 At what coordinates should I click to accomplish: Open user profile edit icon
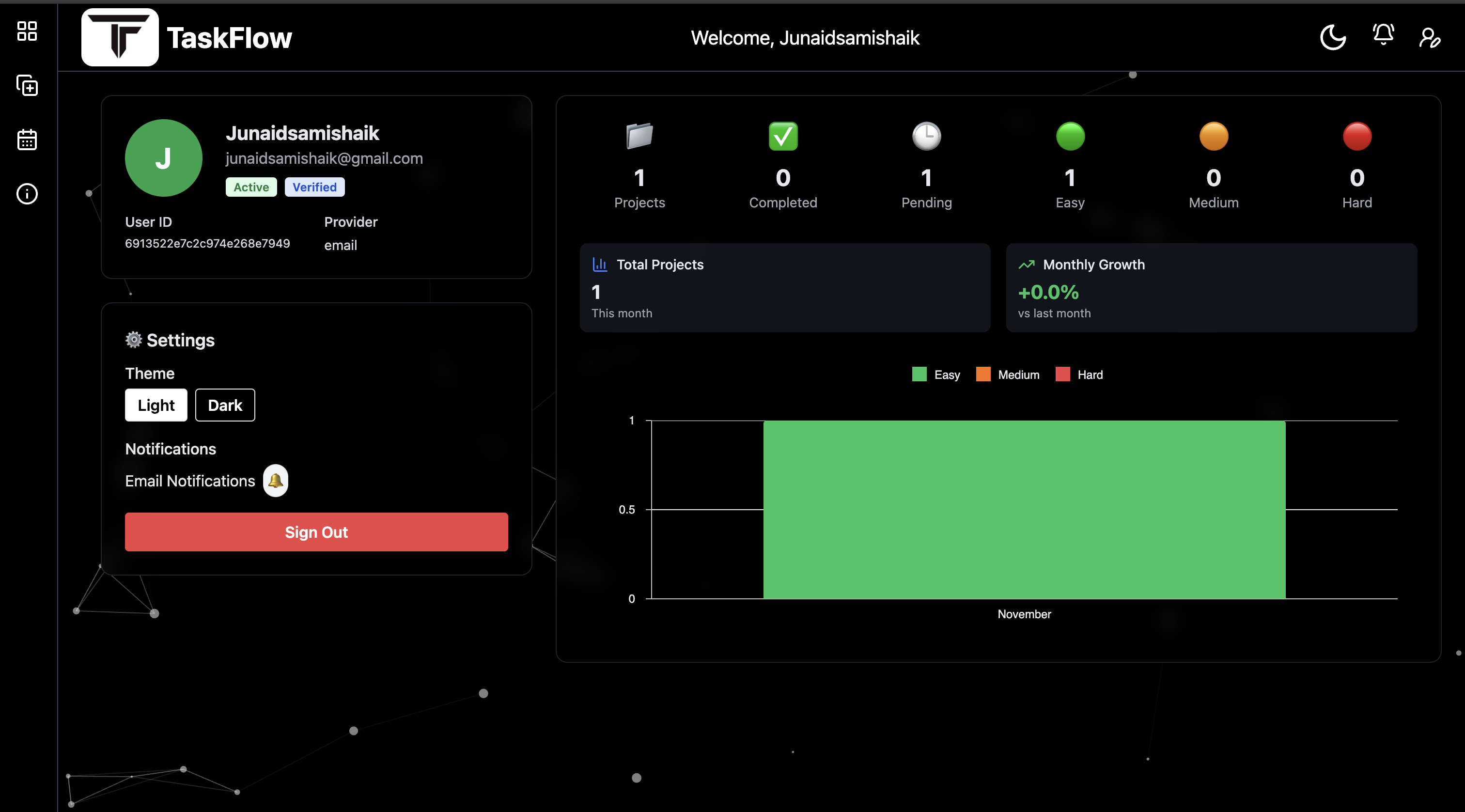pos(1430,37)
